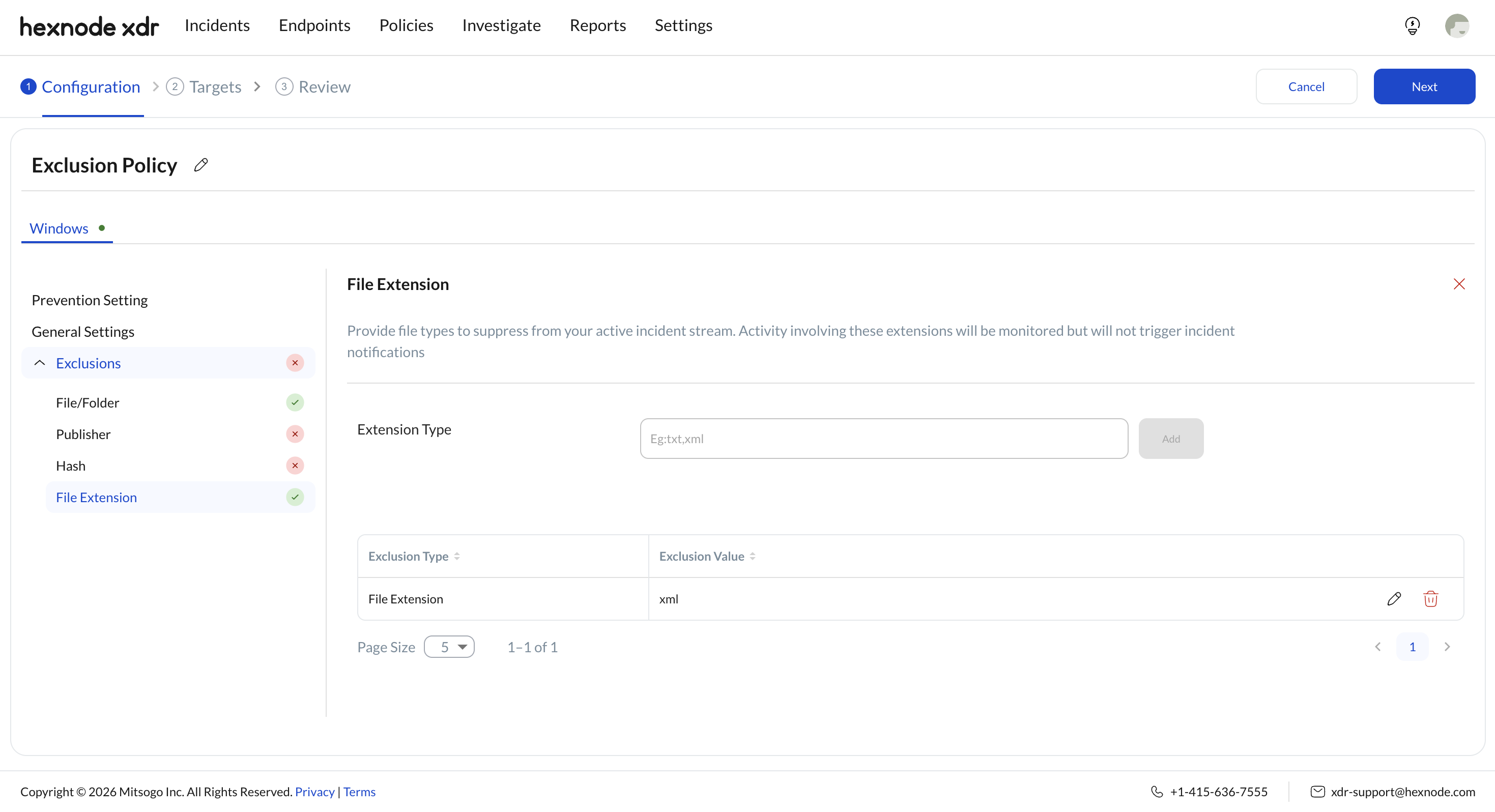Delete the xml exclusion row

(x=1430, y=599)
